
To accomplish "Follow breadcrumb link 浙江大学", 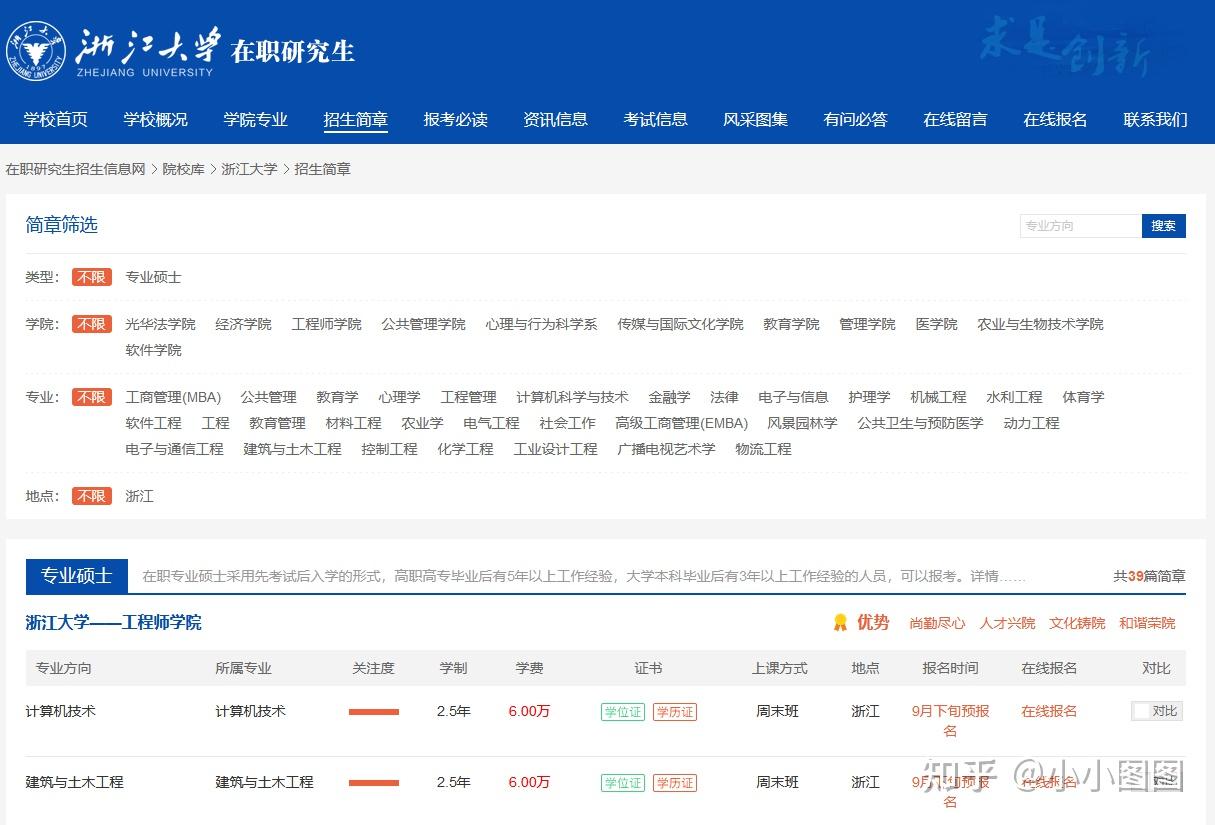I will pos(249,169).
